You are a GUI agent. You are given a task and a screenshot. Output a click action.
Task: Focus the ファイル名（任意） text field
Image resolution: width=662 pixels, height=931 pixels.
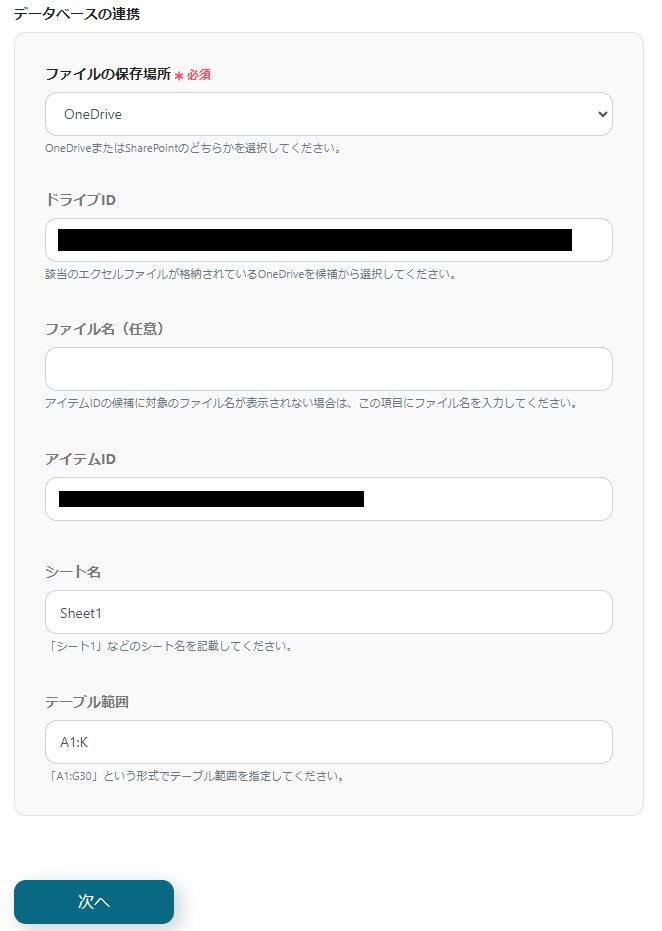click(328, 369)
